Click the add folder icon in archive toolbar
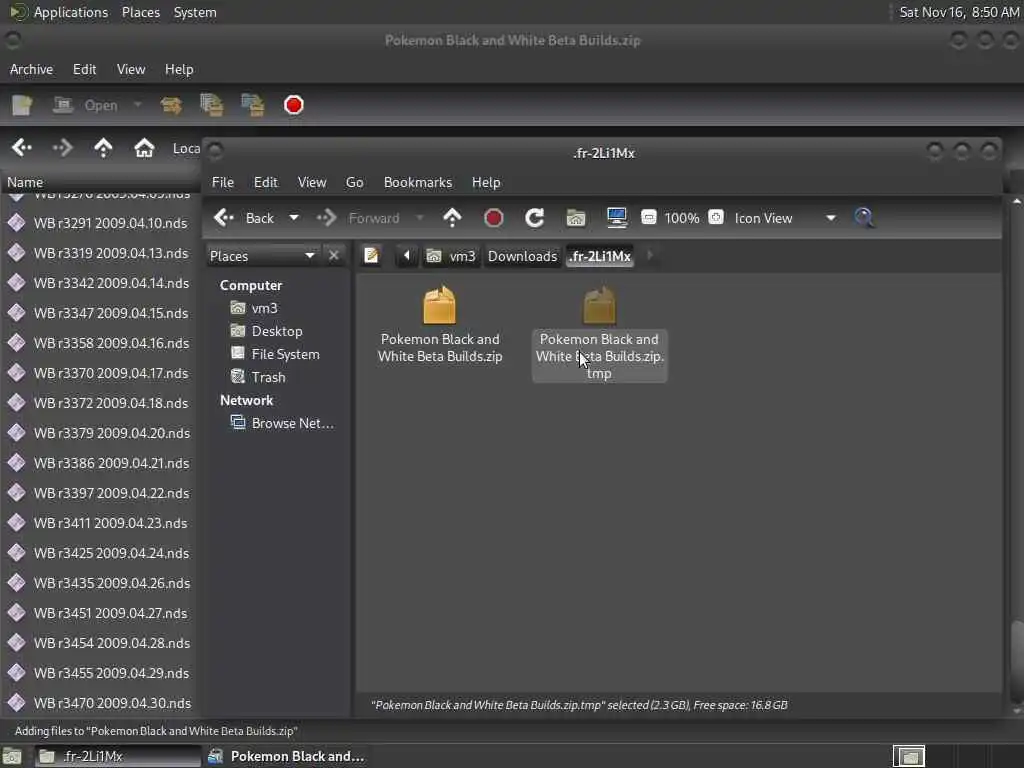The width and height of the screenshot is (1024, 768). click(253, 105)
